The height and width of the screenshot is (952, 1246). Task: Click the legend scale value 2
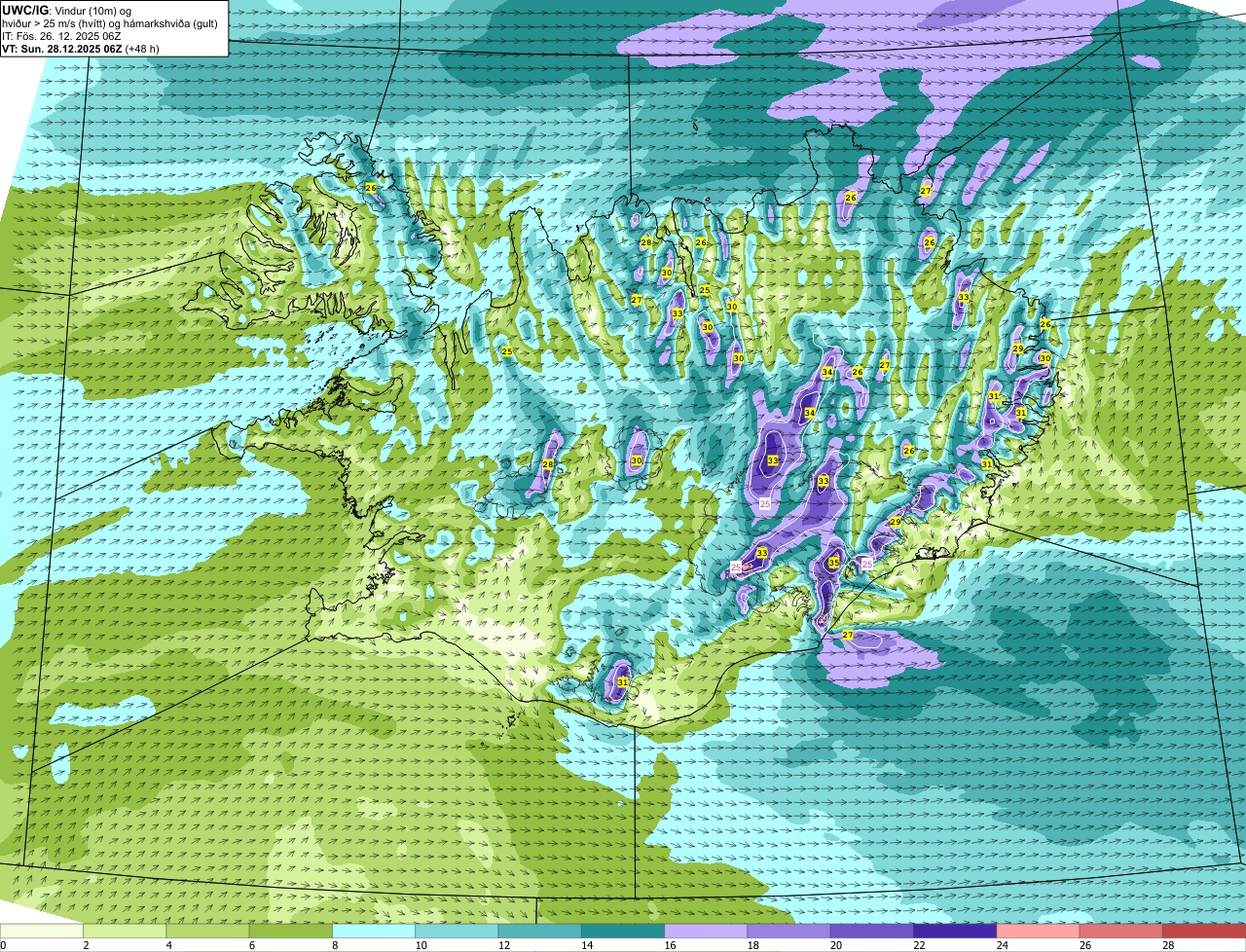(x=85, y=945)
